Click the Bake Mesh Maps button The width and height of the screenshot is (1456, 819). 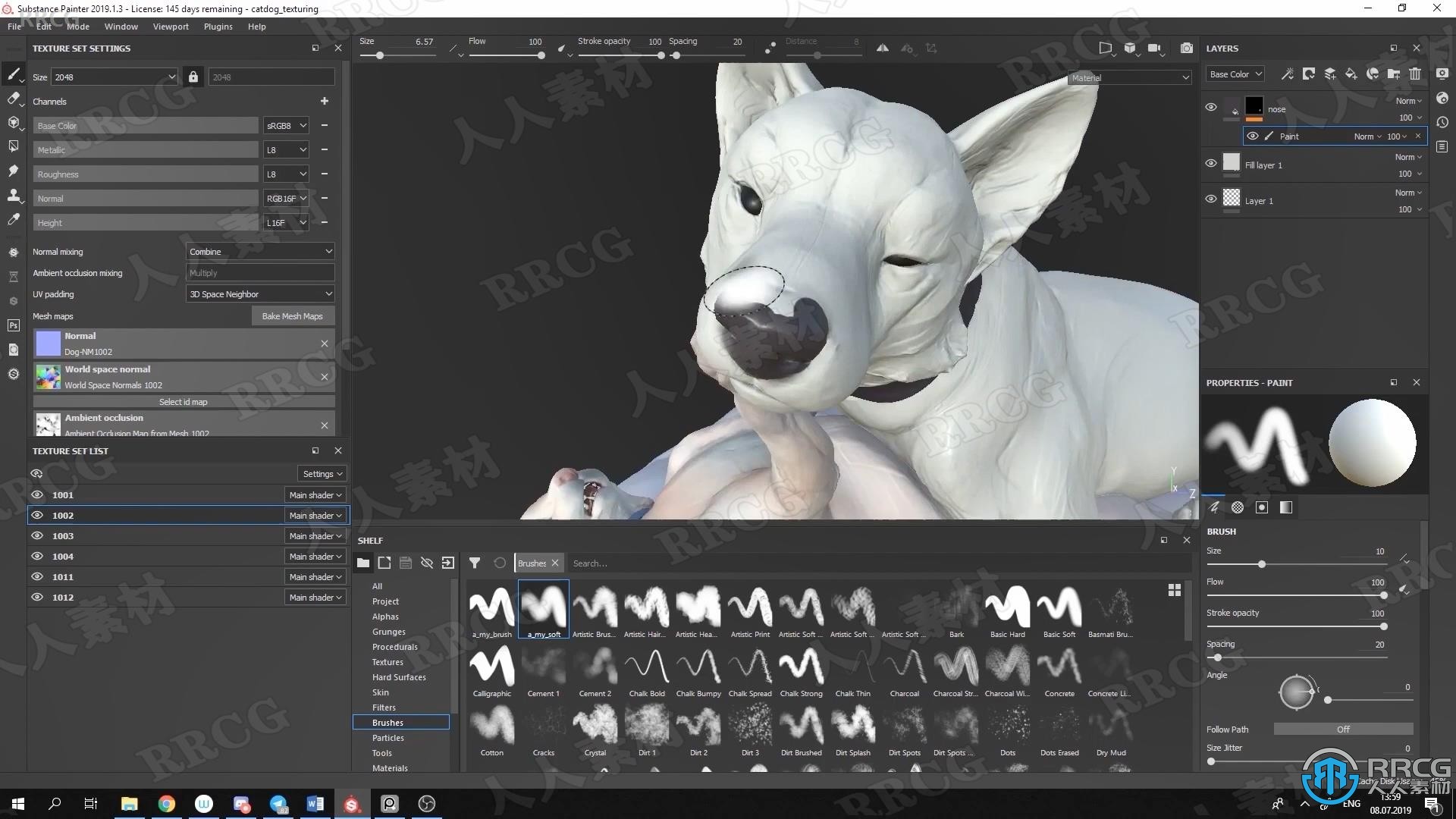[292, 316]
